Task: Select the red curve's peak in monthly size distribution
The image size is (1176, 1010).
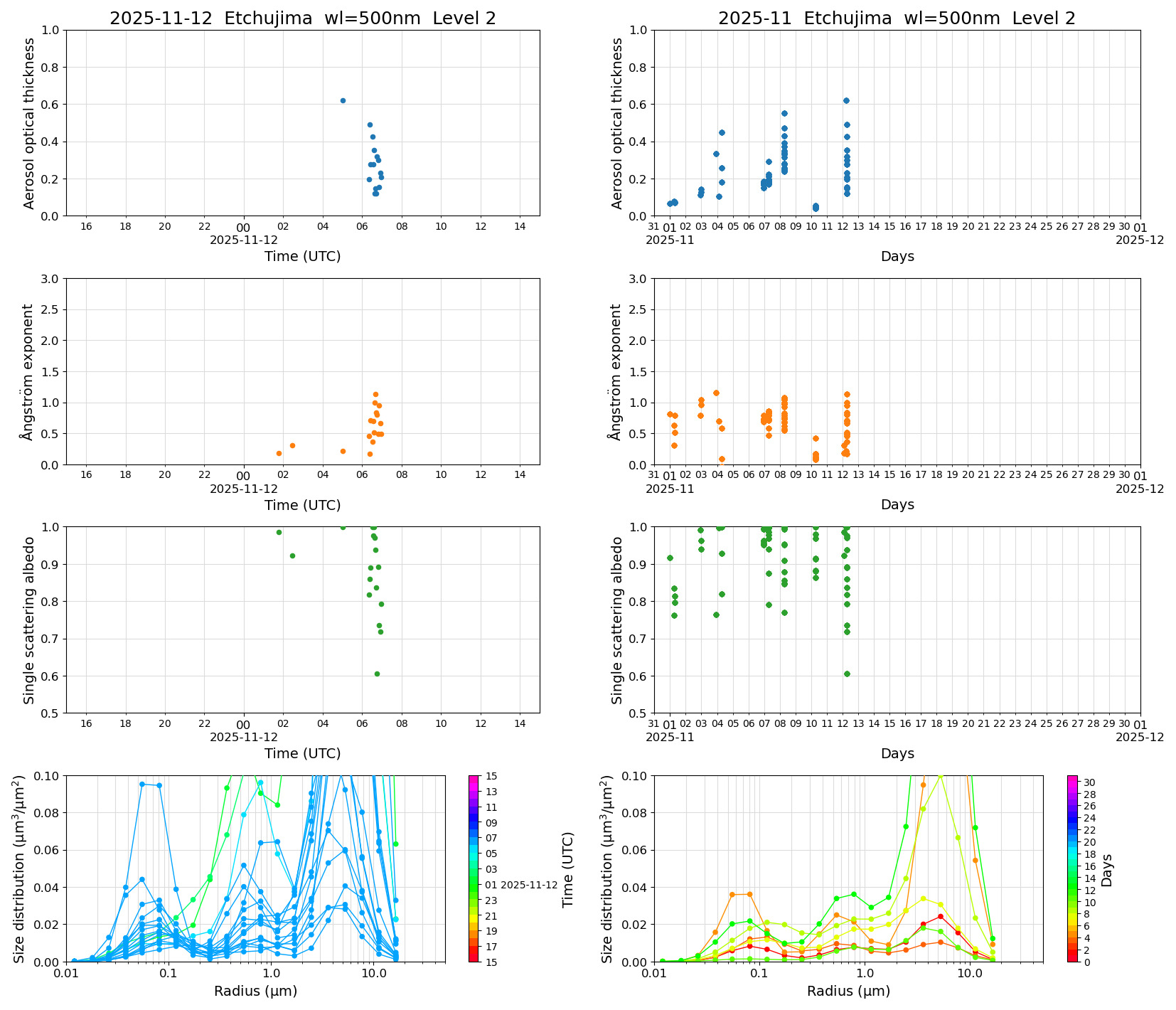Action: tap(940, 917)
